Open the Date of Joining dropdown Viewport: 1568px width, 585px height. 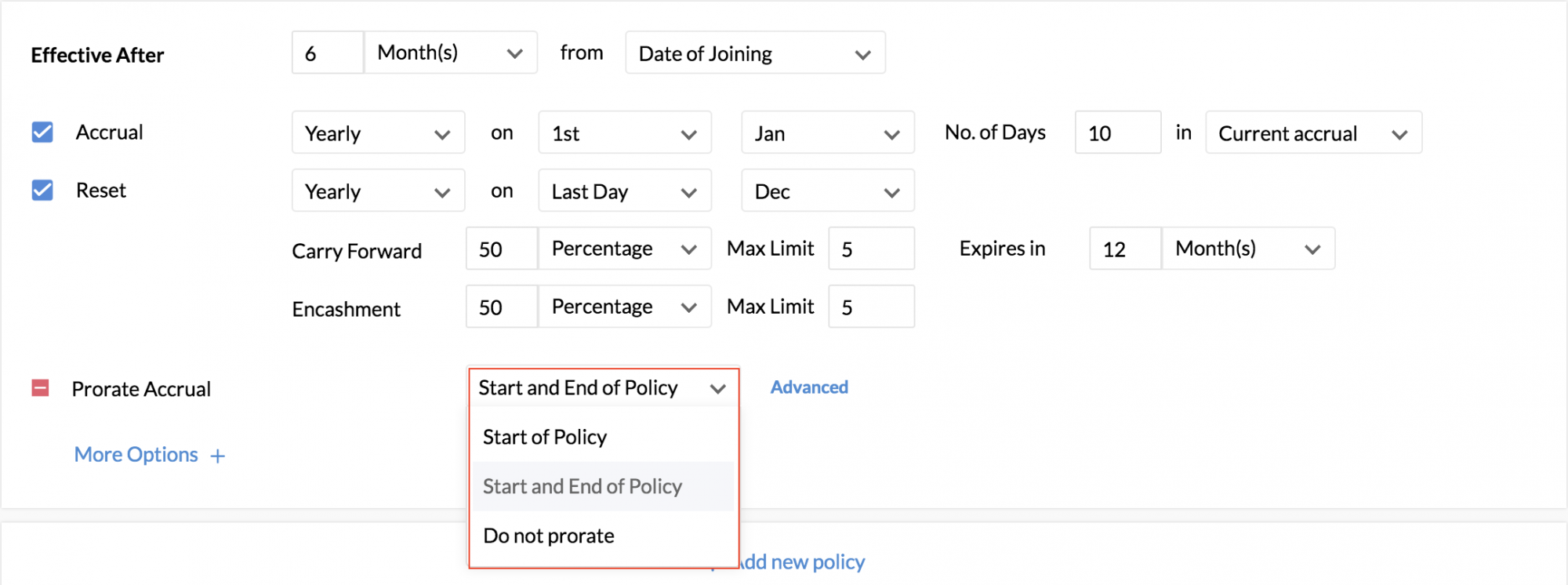755,53
